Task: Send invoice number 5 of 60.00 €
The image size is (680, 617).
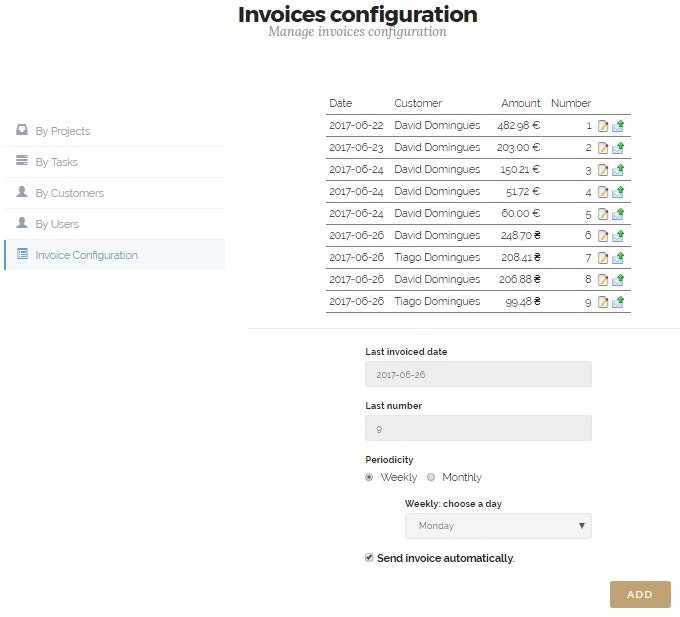Action: click(x=618, y=214)
